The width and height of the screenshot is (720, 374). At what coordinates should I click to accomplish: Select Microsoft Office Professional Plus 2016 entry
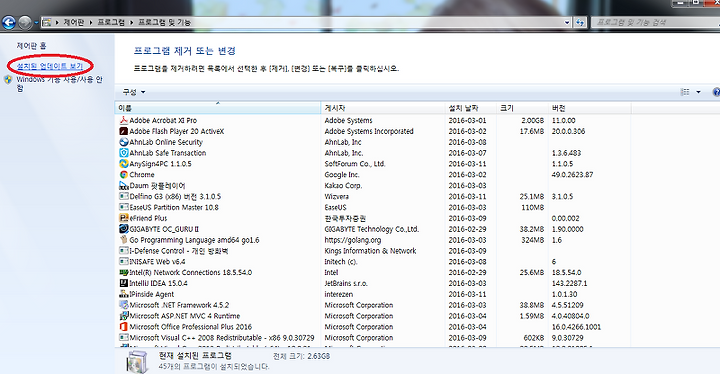point(191,327)
